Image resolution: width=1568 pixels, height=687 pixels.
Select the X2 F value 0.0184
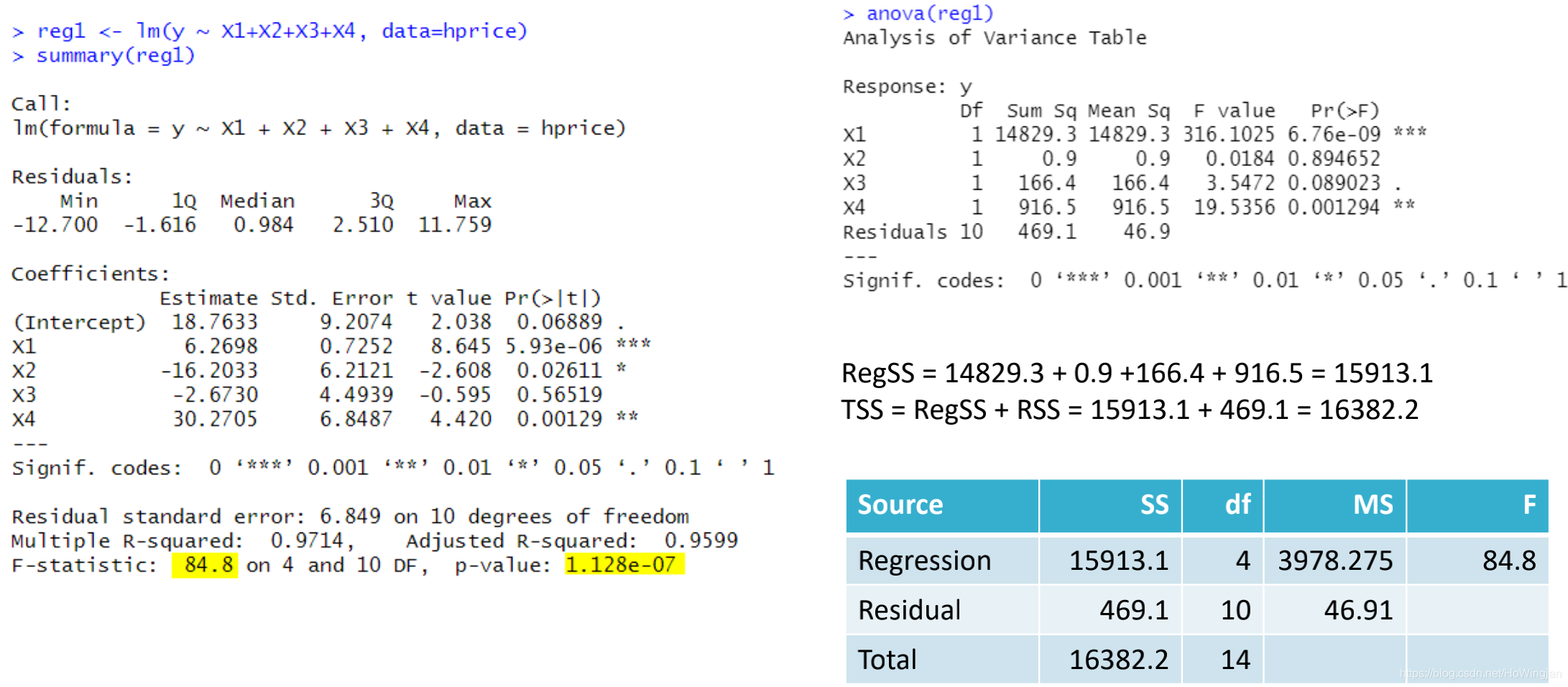(1240, 158)
